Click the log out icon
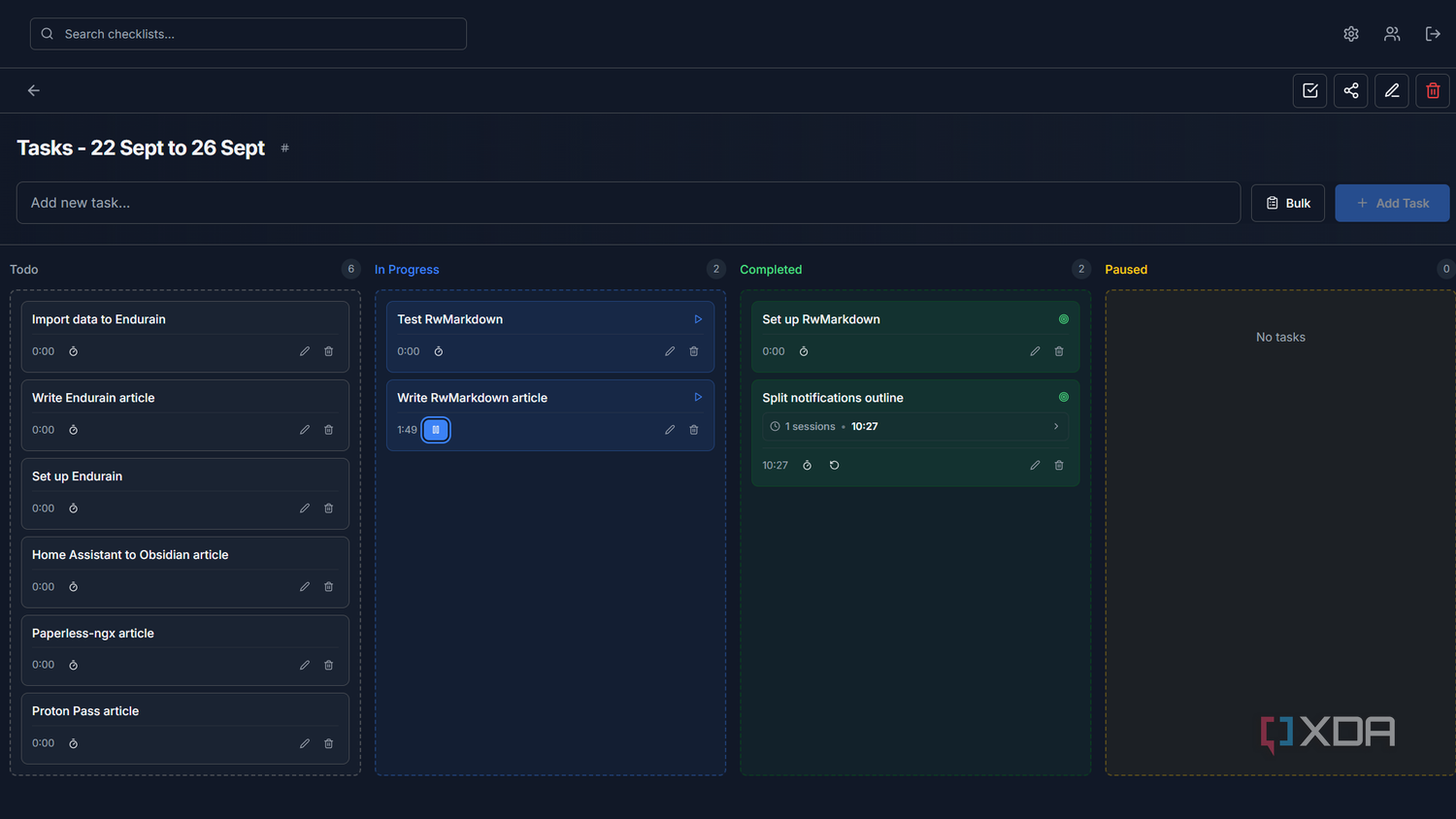The image size is (1456, 819). (x=1433, y=34)
